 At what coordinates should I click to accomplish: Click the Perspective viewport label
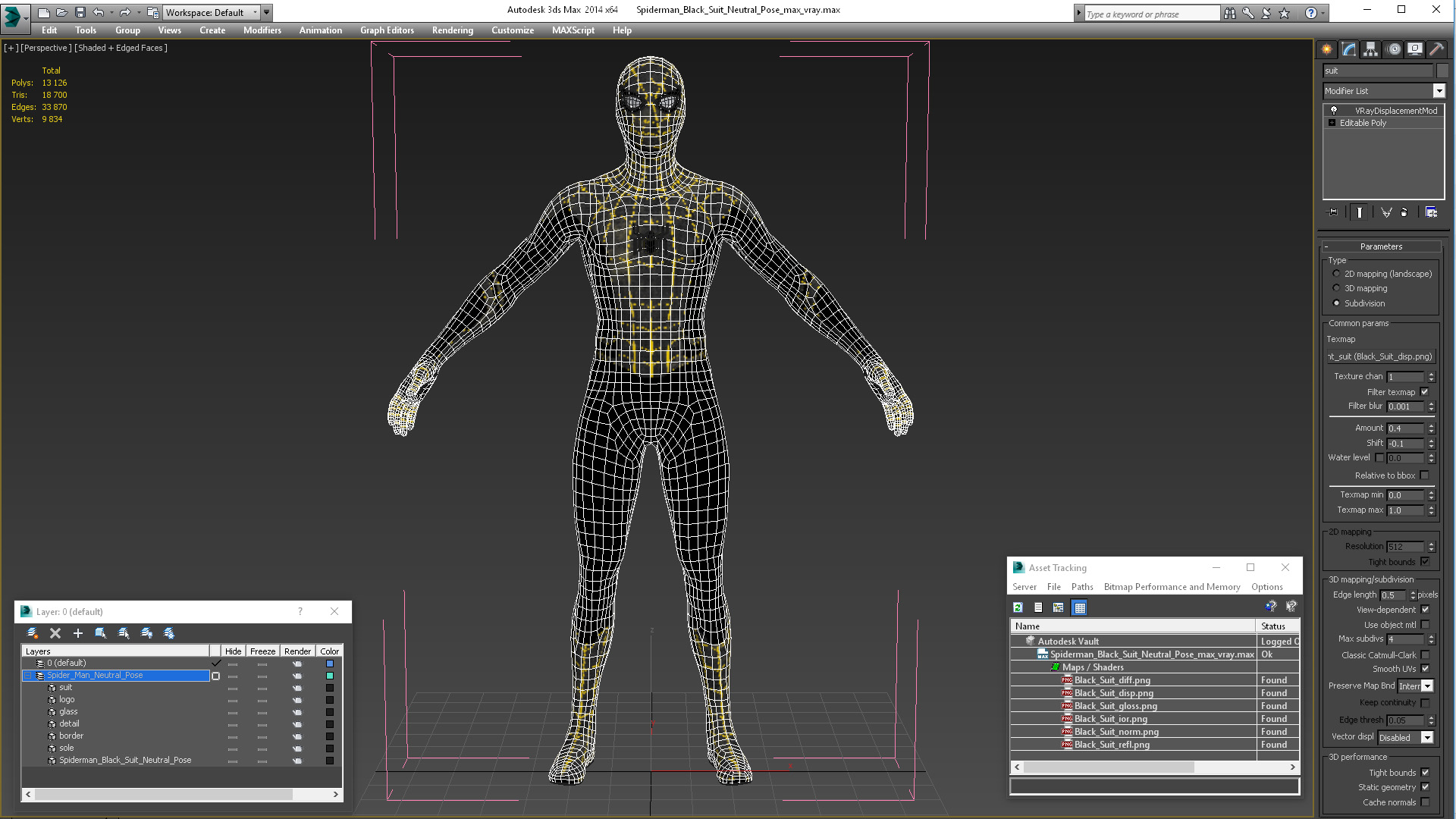[45, 48]
